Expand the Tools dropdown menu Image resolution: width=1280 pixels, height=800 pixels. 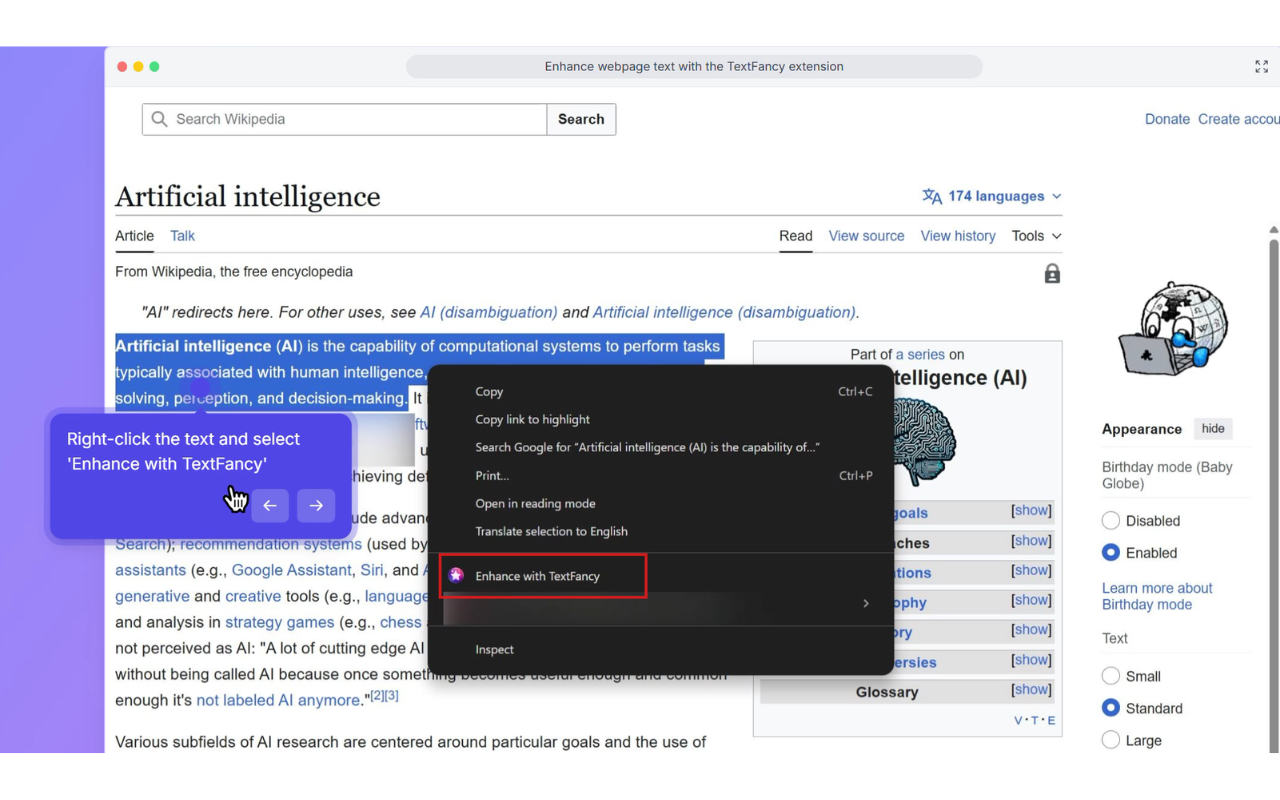click(x=1036, y=236)
